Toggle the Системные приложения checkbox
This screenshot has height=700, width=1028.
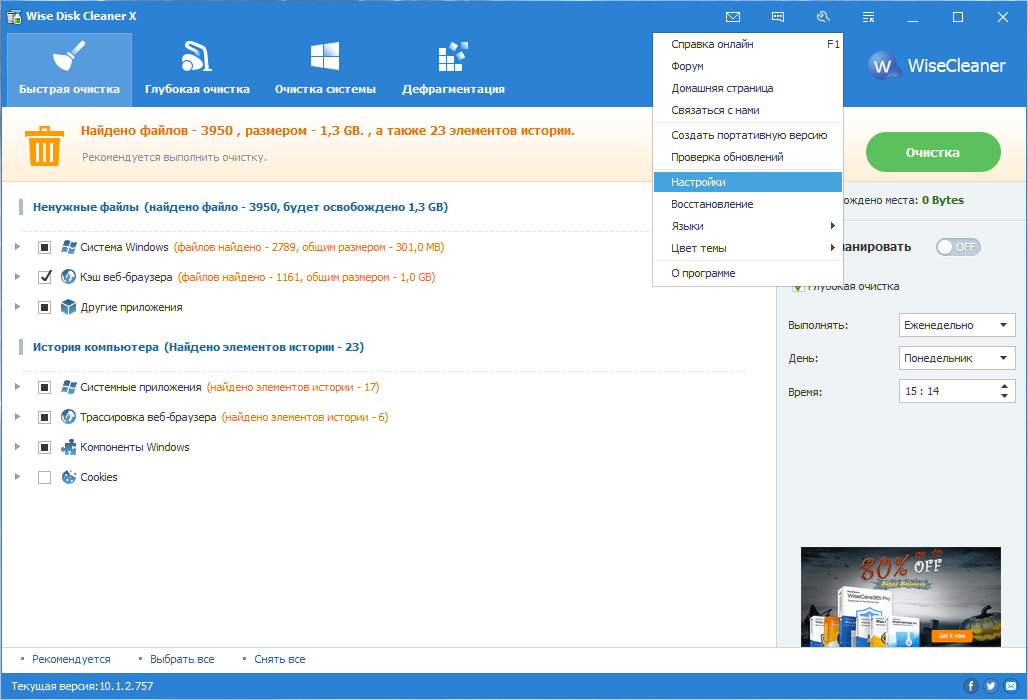coord(45,387)
